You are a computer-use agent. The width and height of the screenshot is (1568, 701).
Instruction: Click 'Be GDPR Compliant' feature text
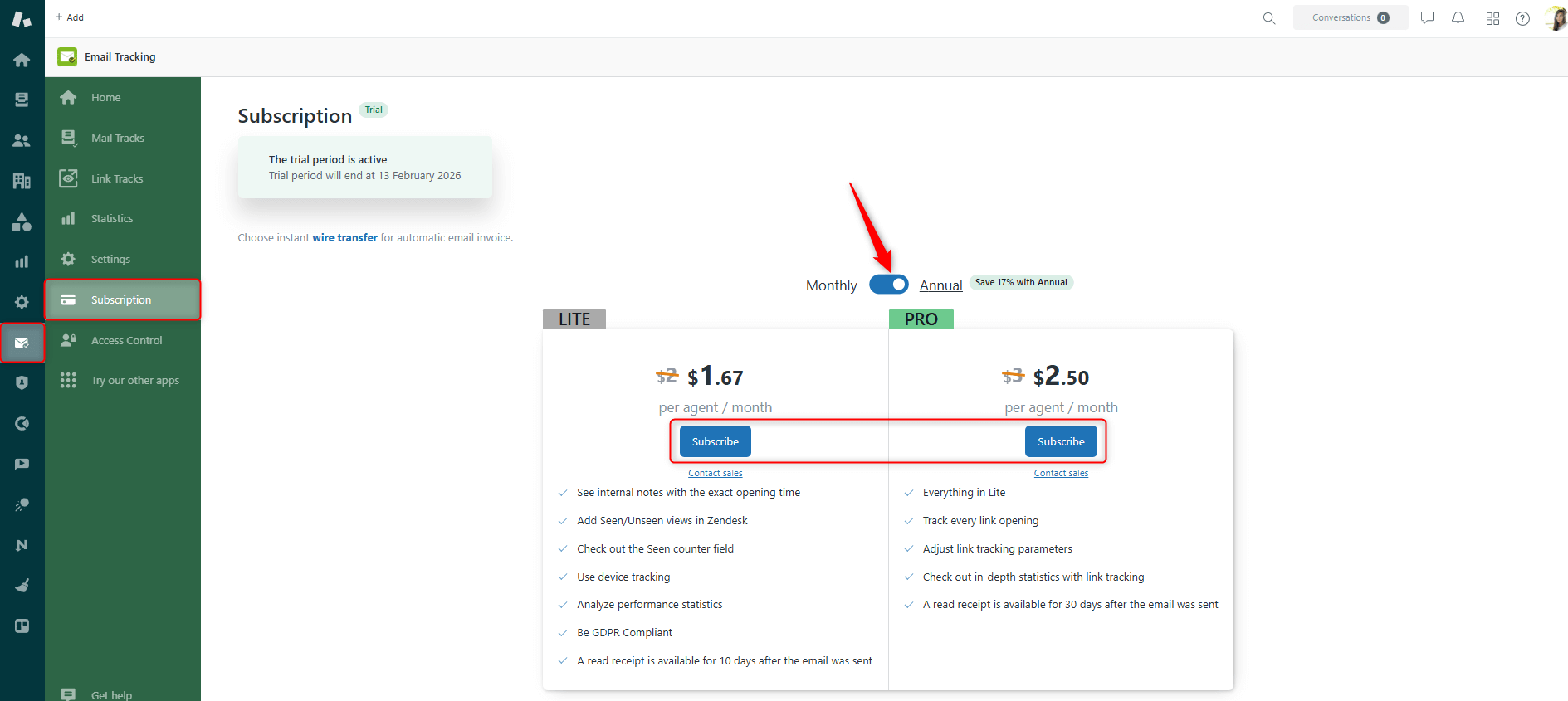(624, 633)
